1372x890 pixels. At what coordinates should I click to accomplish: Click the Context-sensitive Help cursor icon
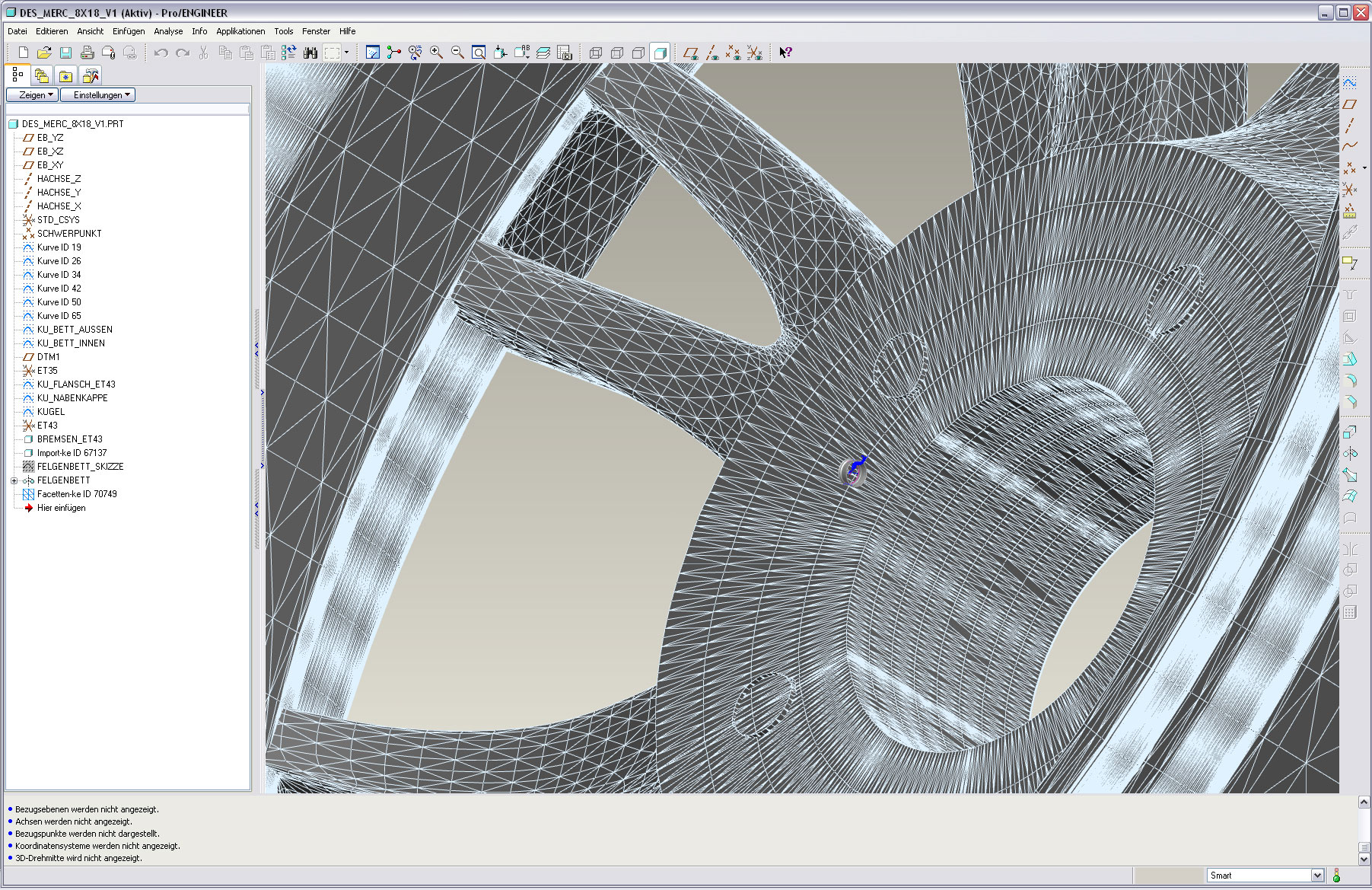coord(785,53)
